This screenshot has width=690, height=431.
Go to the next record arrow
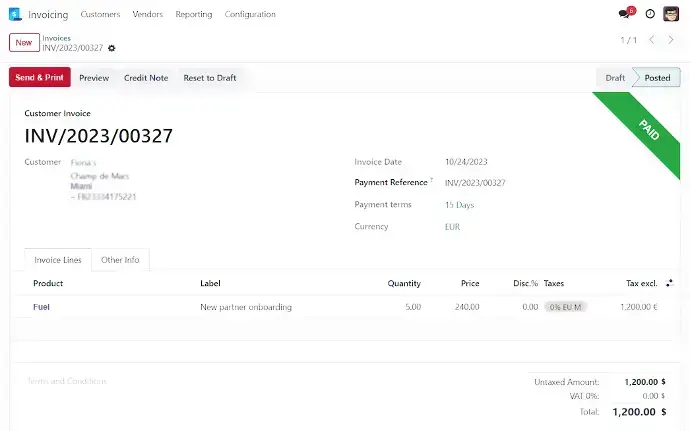[673, 40]
